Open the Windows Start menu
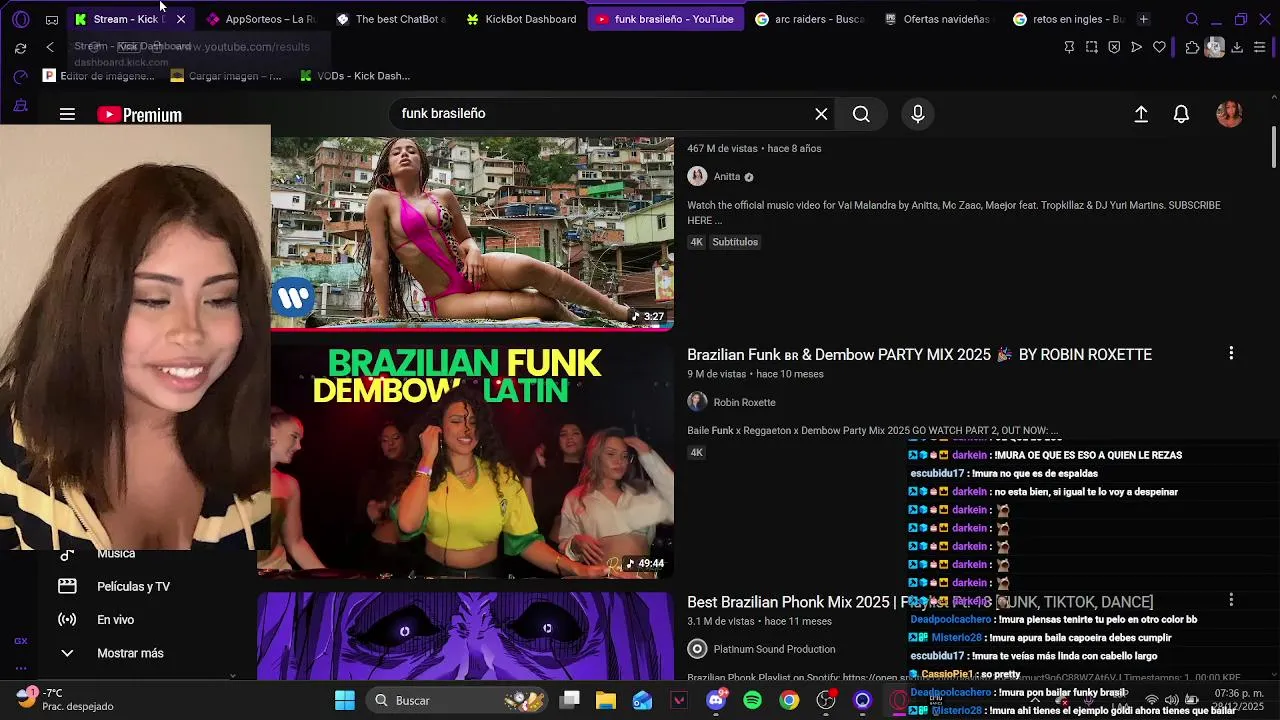Image resolution: width=1280 pixels, height=720 pixels. pyautogui.click(x=344, y=700)
